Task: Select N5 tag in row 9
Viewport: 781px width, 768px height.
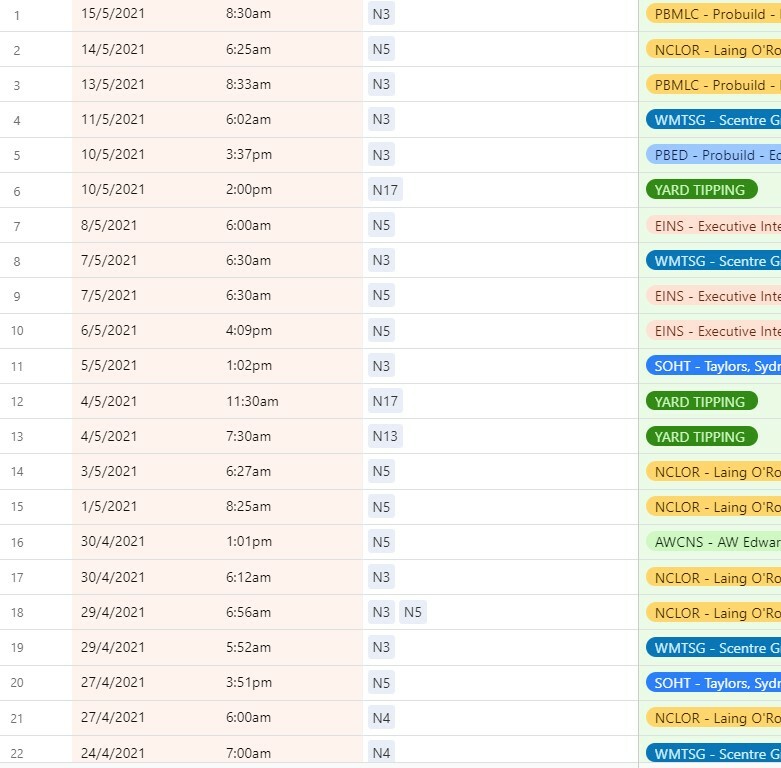Action: pos(381,295)
